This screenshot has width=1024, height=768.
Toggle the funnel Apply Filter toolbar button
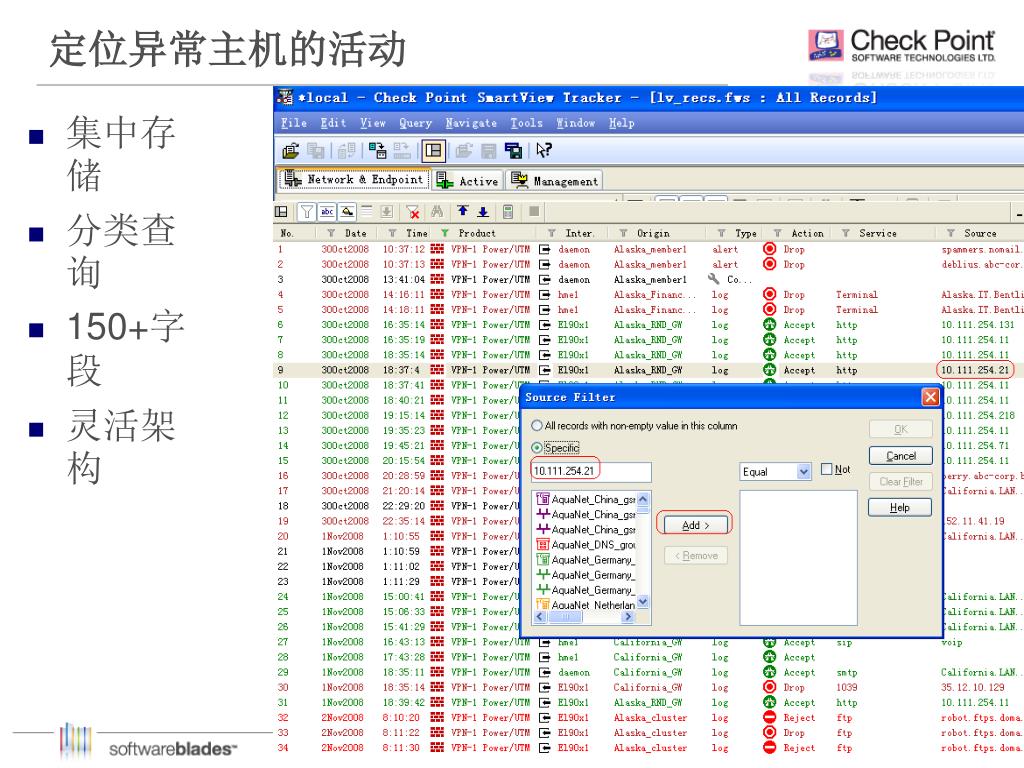tap(306, 212)
